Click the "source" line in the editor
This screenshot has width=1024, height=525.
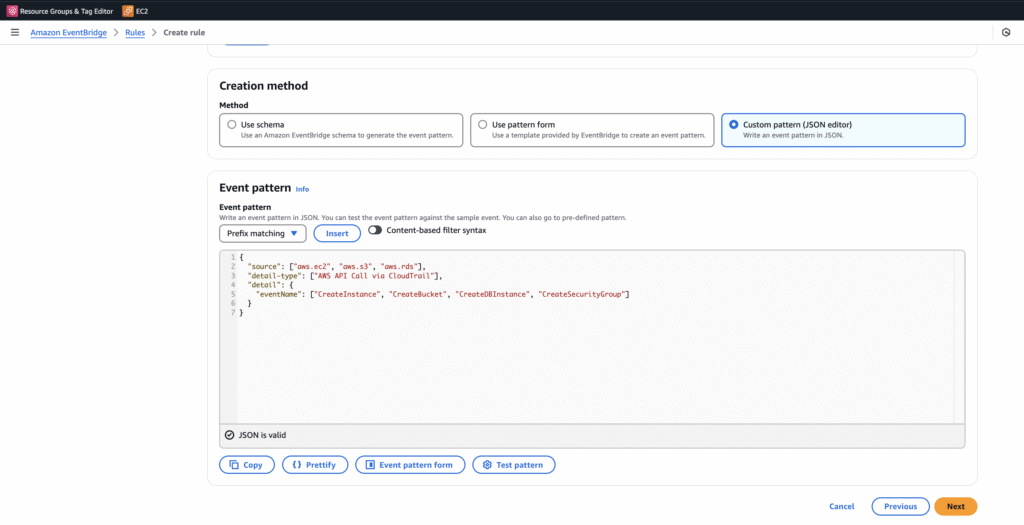(x=336, y=266)
